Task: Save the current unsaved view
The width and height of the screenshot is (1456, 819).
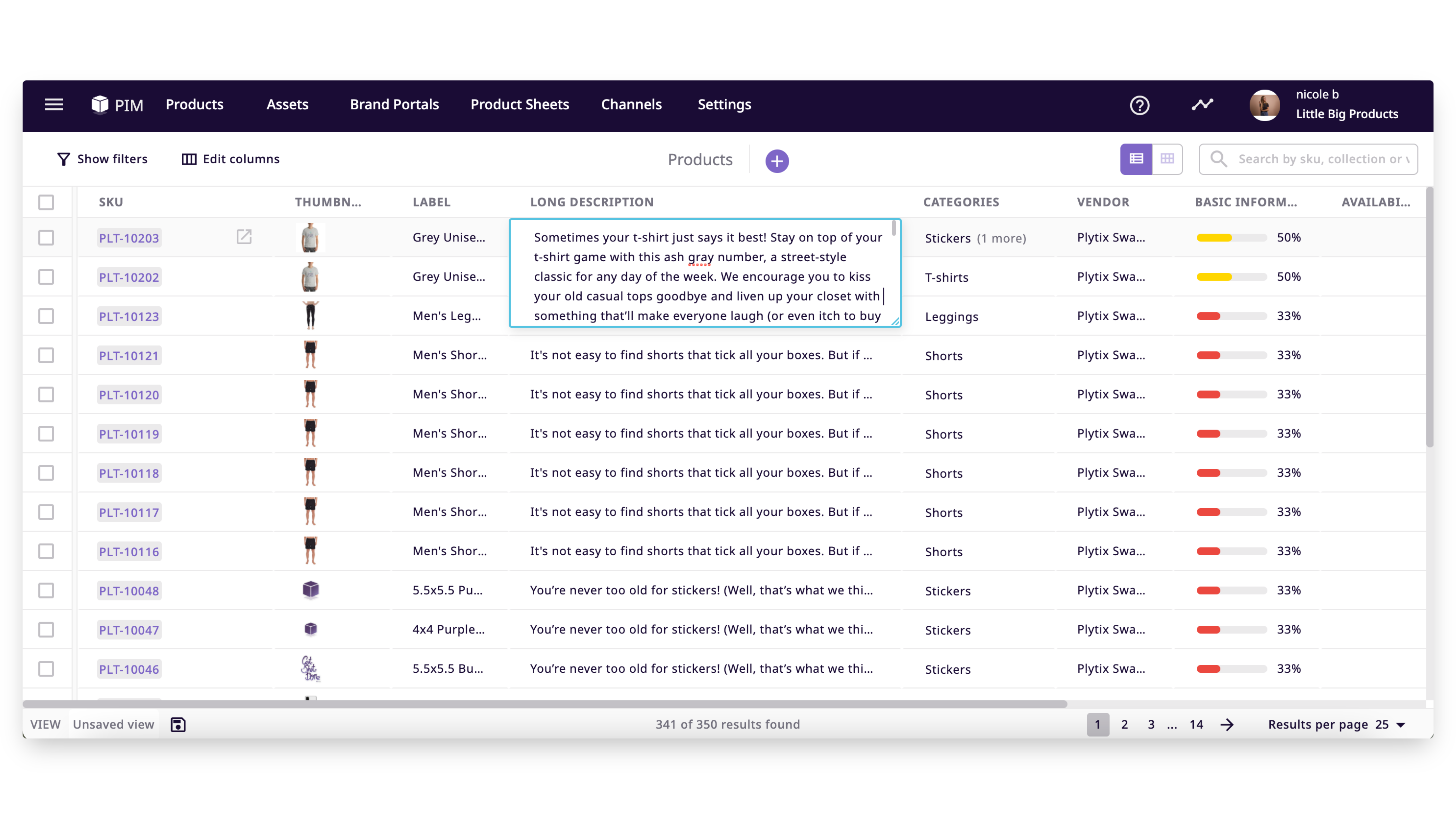Action: point(178,725)
